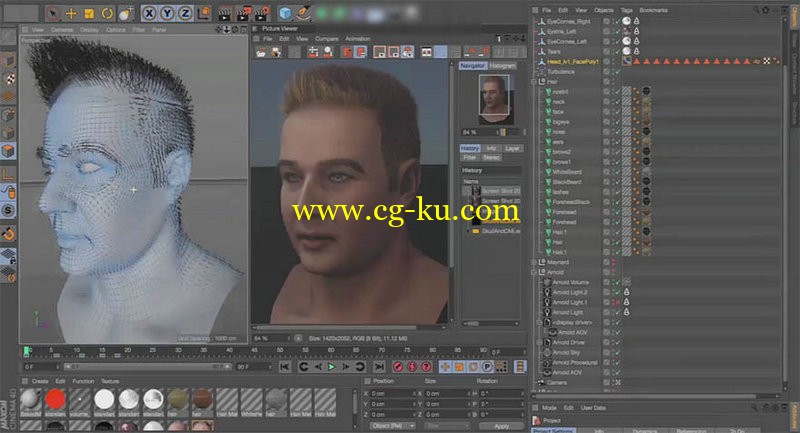Toggle the Z axis lock
Image resolution: width=800 pixels, height=433 pixels.
click(x=185, y=14)
